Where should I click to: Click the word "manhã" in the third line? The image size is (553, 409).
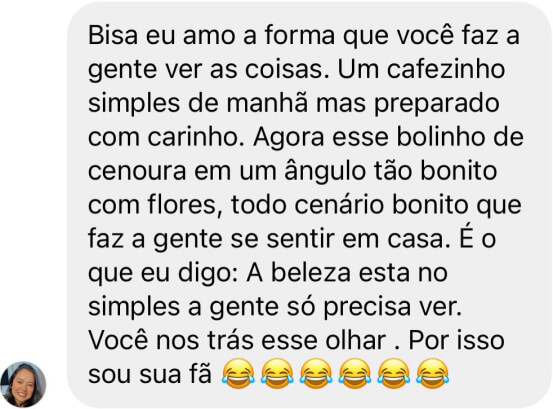click(x=267, y=103)
